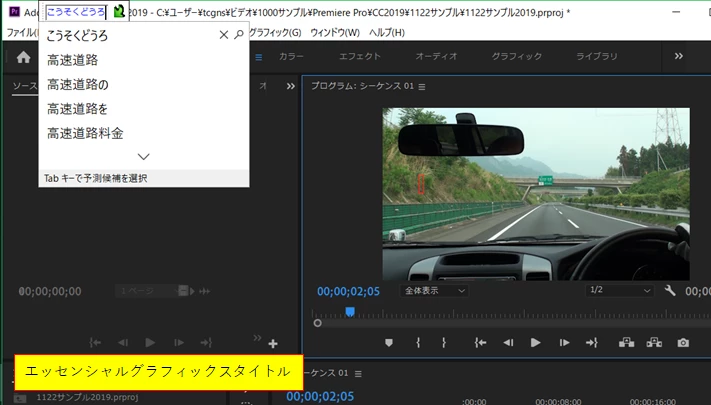This screenshot has height=405, width=711.
Task: Go to In point in Program monitor
Action: tap(480, 343)
